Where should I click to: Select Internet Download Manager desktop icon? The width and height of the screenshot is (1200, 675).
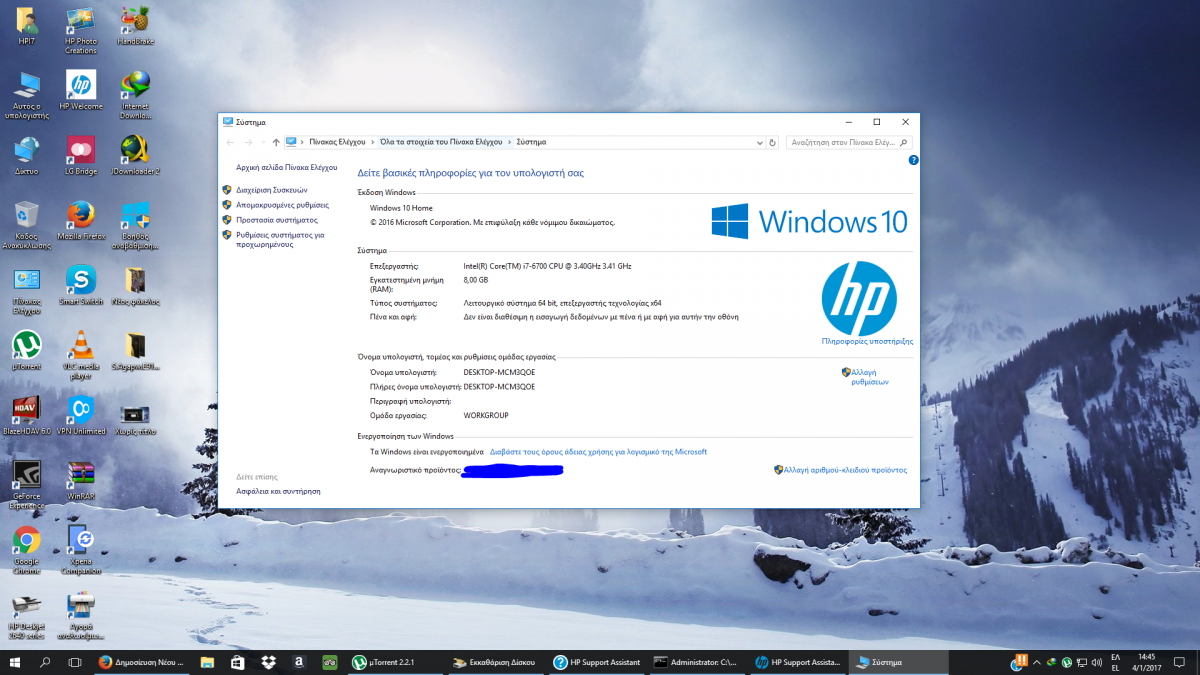click(135, 95)
